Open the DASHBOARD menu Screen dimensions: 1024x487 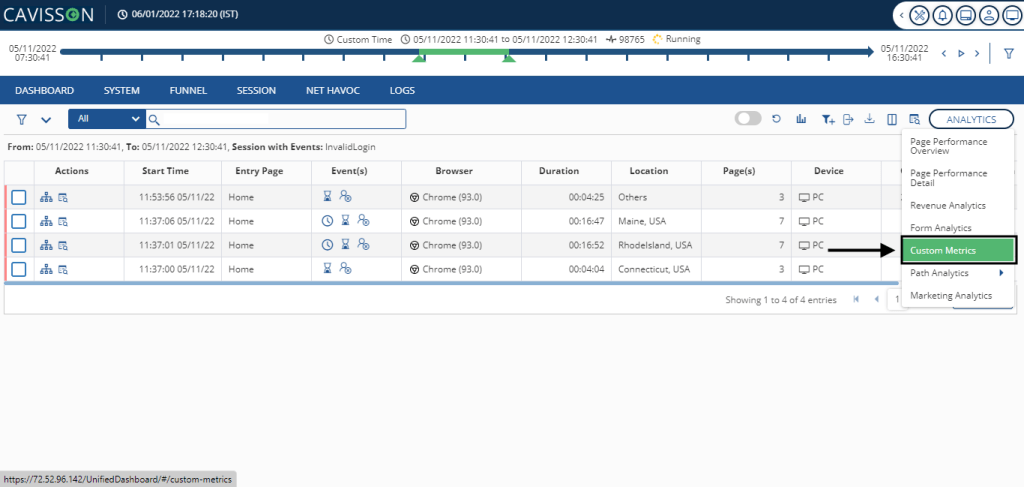(x=44, y=91)
